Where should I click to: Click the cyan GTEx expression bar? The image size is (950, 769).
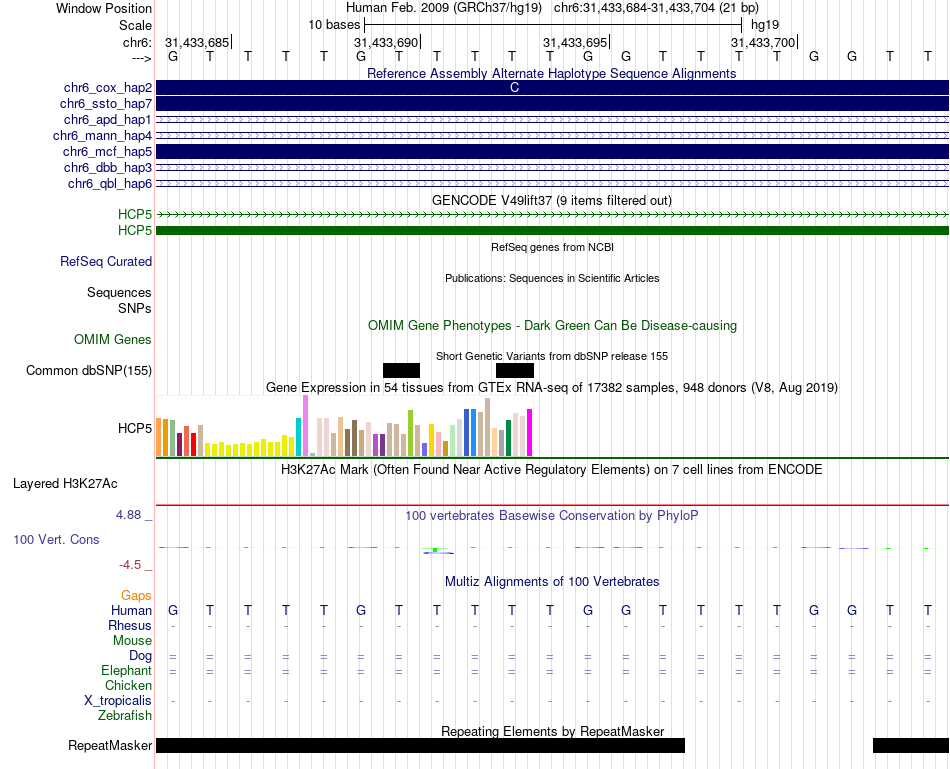coord(298,437)
